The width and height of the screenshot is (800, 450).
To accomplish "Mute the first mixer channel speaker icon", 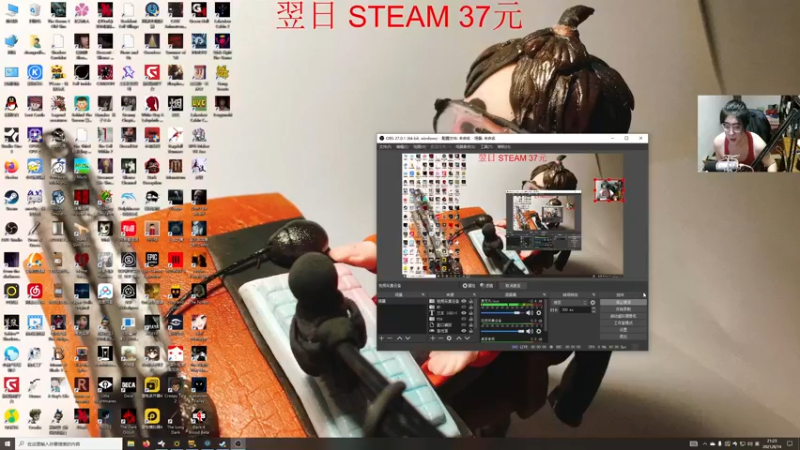I will [x=530, y=313].
